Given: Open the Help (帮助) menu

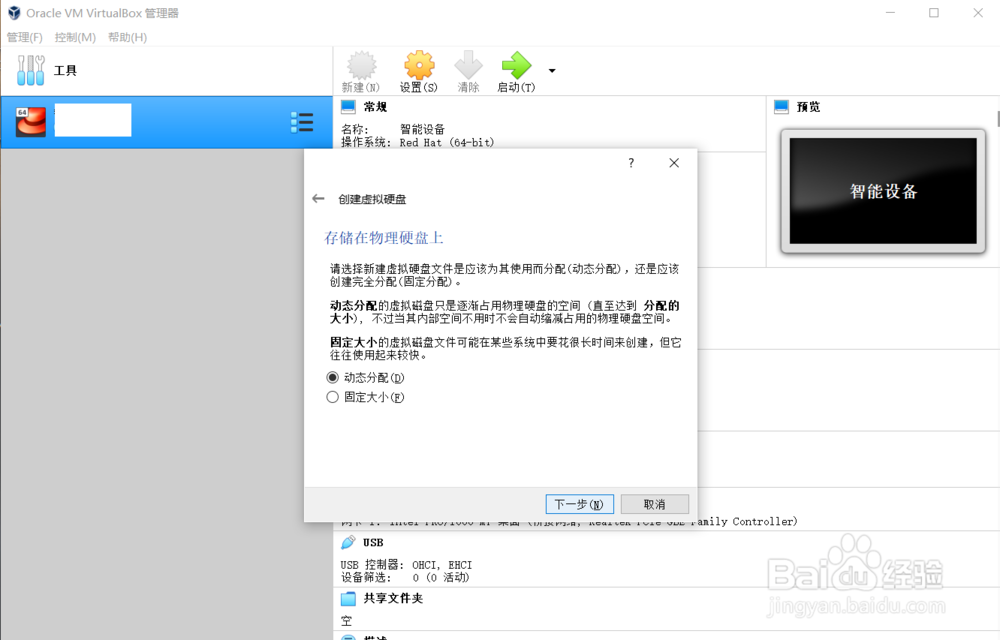Looking at the screenshot, I should [x=128, y=37].
